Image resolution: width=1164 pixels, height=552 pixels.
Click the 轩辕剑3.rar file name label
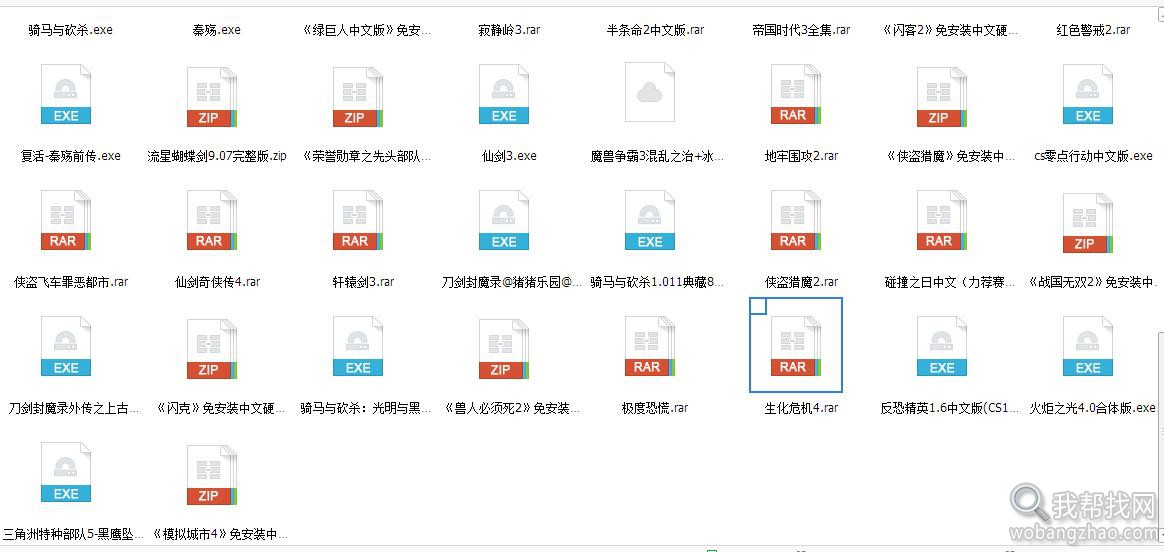point(363,282)
